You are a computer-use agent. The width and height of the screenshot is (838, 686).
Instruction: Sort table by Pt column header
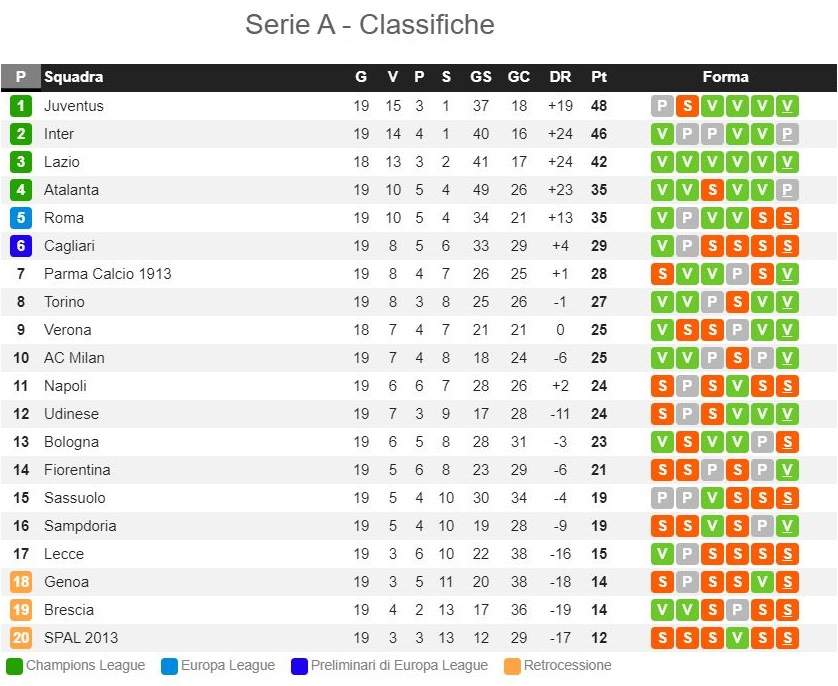599,77
